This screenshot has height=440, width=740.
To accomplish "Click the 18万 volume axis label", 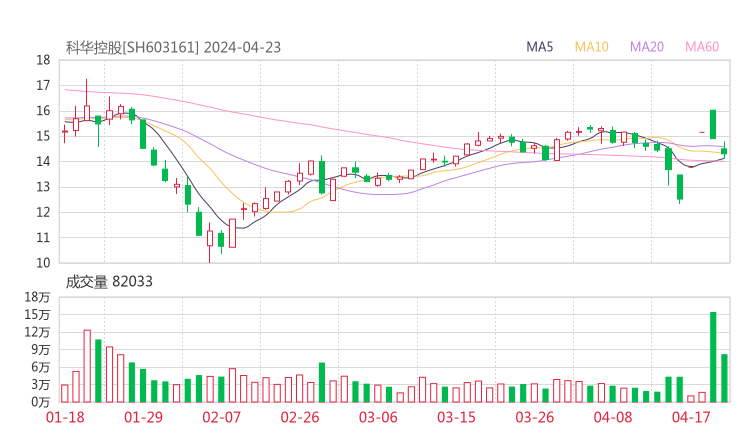I will (x=37, y=297).
